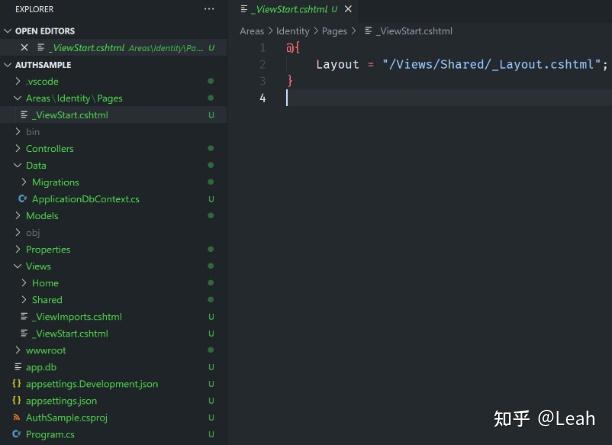This screenshot has height=445, width=612.
Task: Collapse the OPEN EDITORS section
Action: click(7, 31)
